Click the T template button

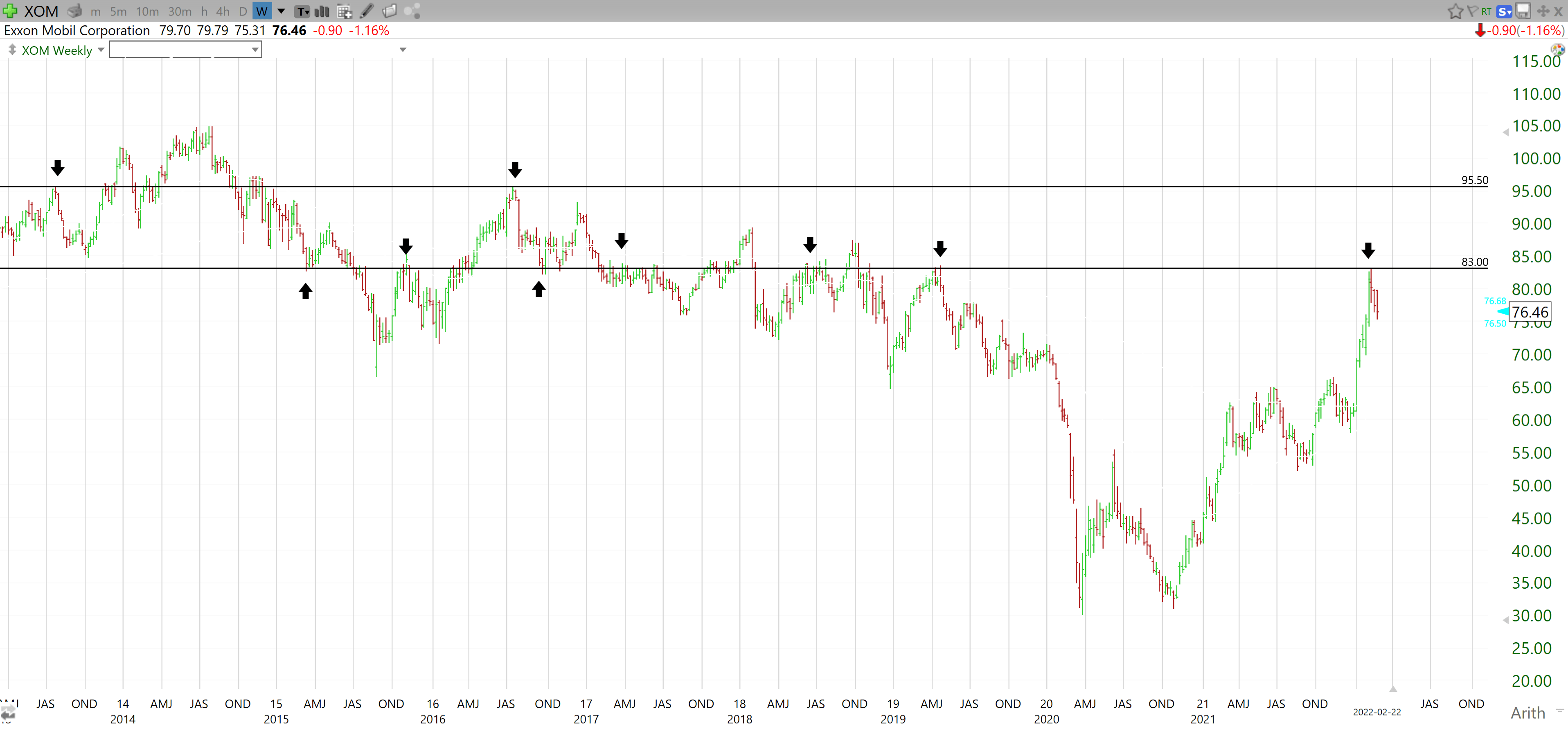301,11
